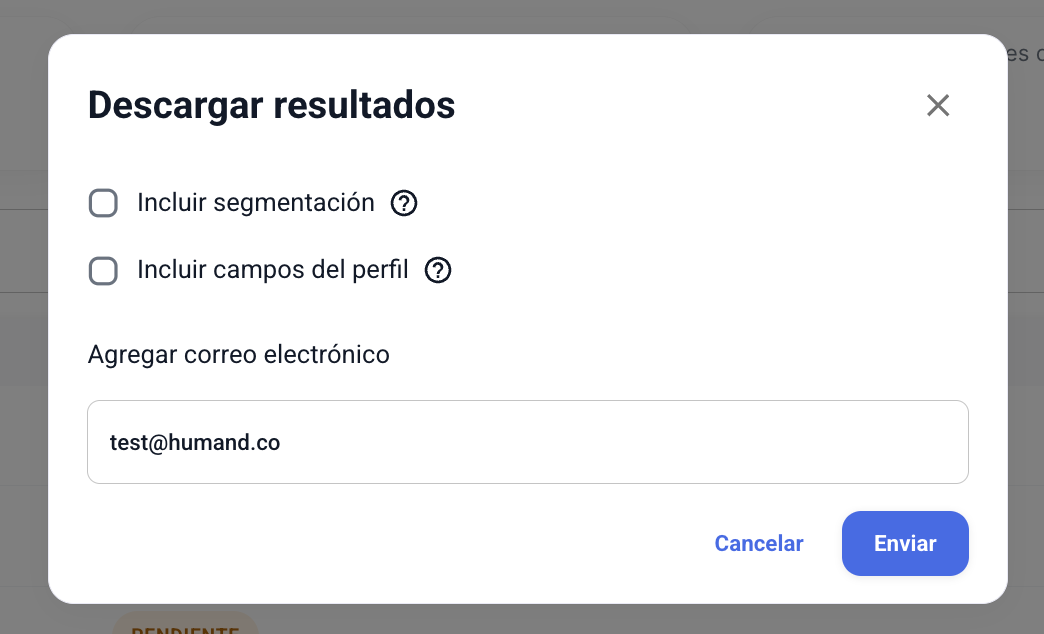
Task: Enable the Incluir segmentación checkbox
Action: pyautogui.click(x=103, y=204)
